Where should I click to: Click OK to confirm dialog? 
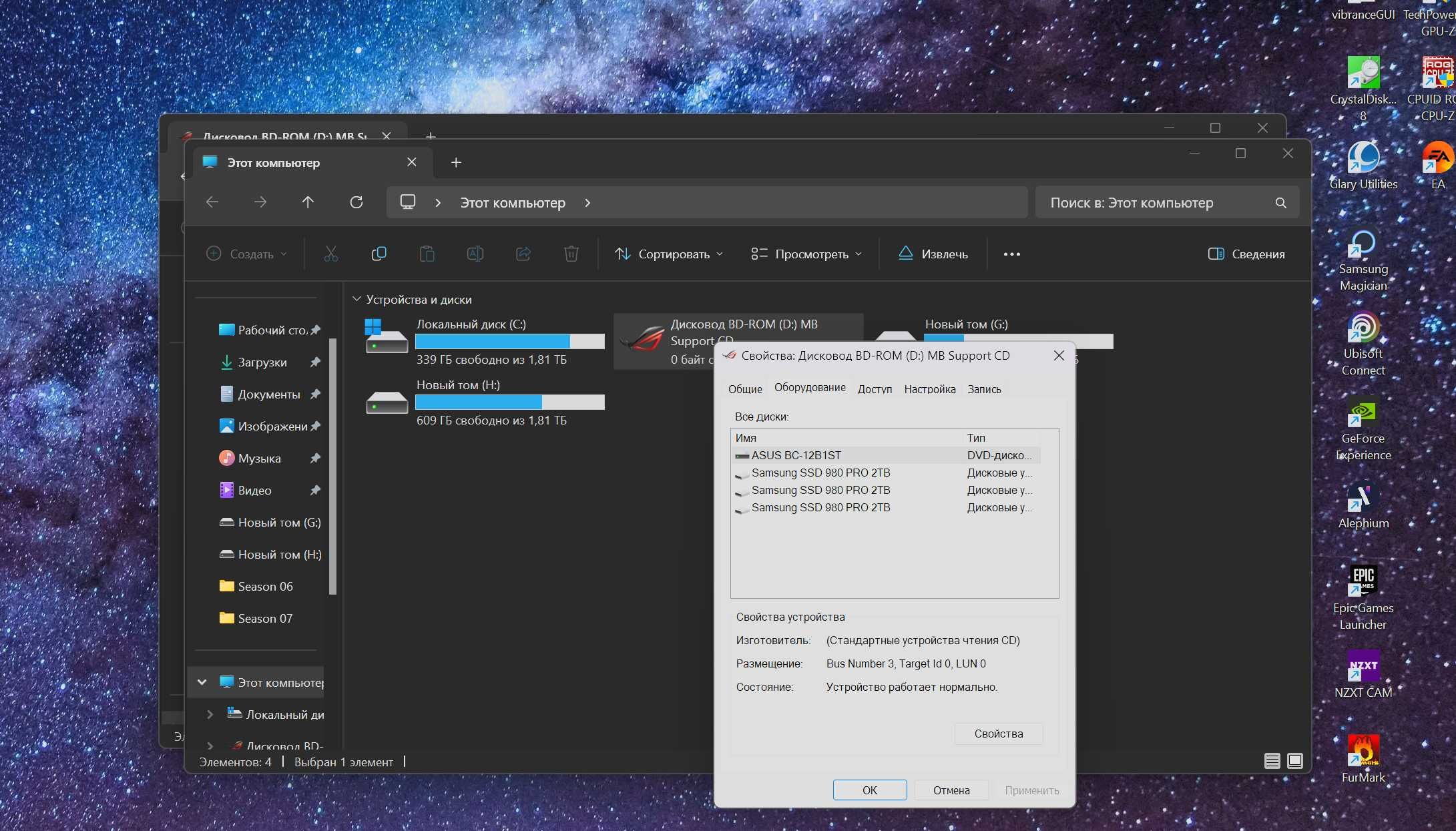coord(870,790)
